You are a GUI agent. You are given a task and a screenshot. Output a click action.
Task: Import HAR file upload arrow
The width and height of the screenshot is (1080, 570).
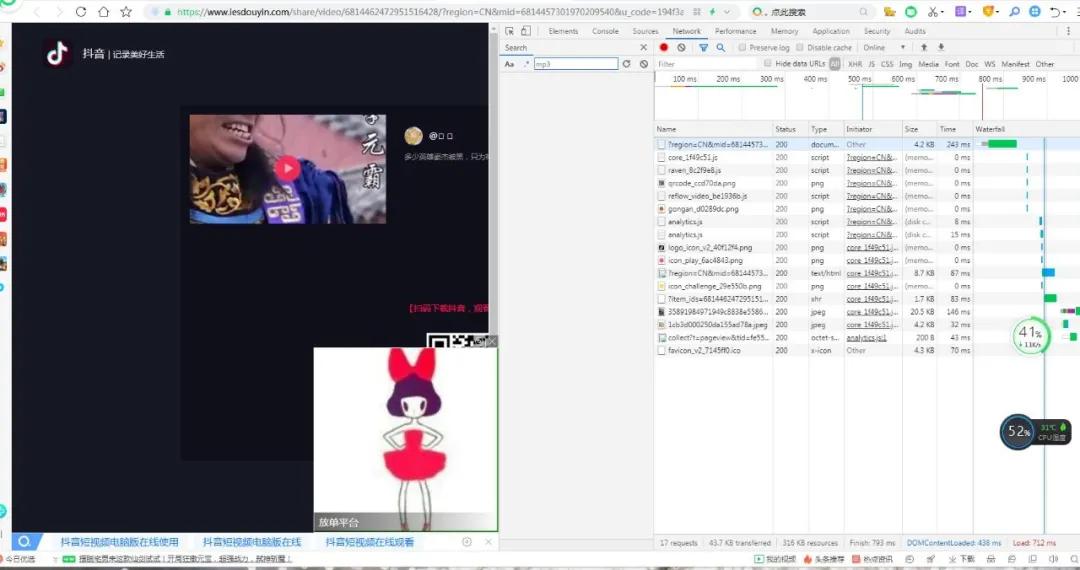click(x=924, y=48)
